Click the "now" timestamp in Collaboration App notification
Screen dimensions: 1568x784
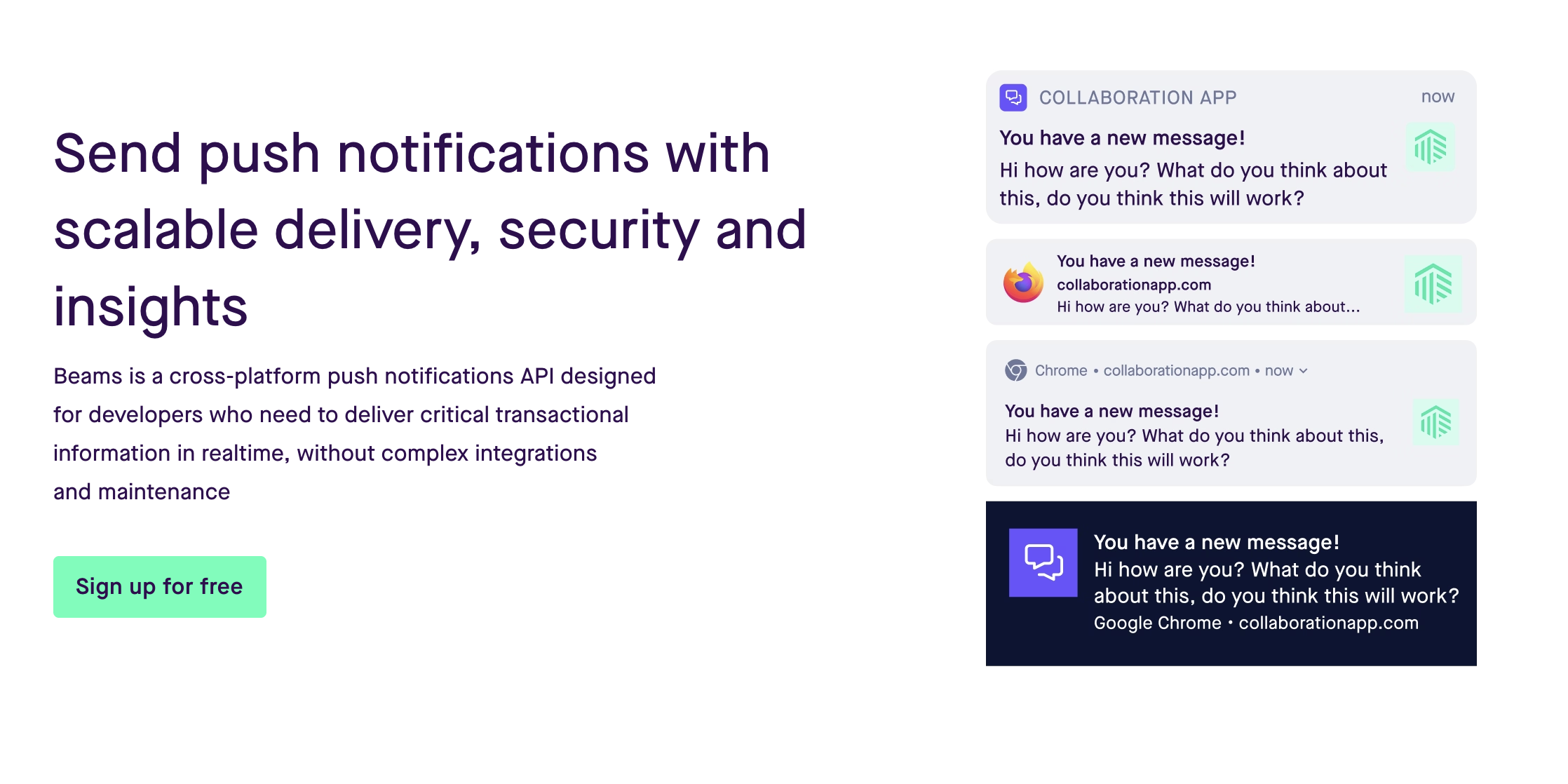point(1438,97)
